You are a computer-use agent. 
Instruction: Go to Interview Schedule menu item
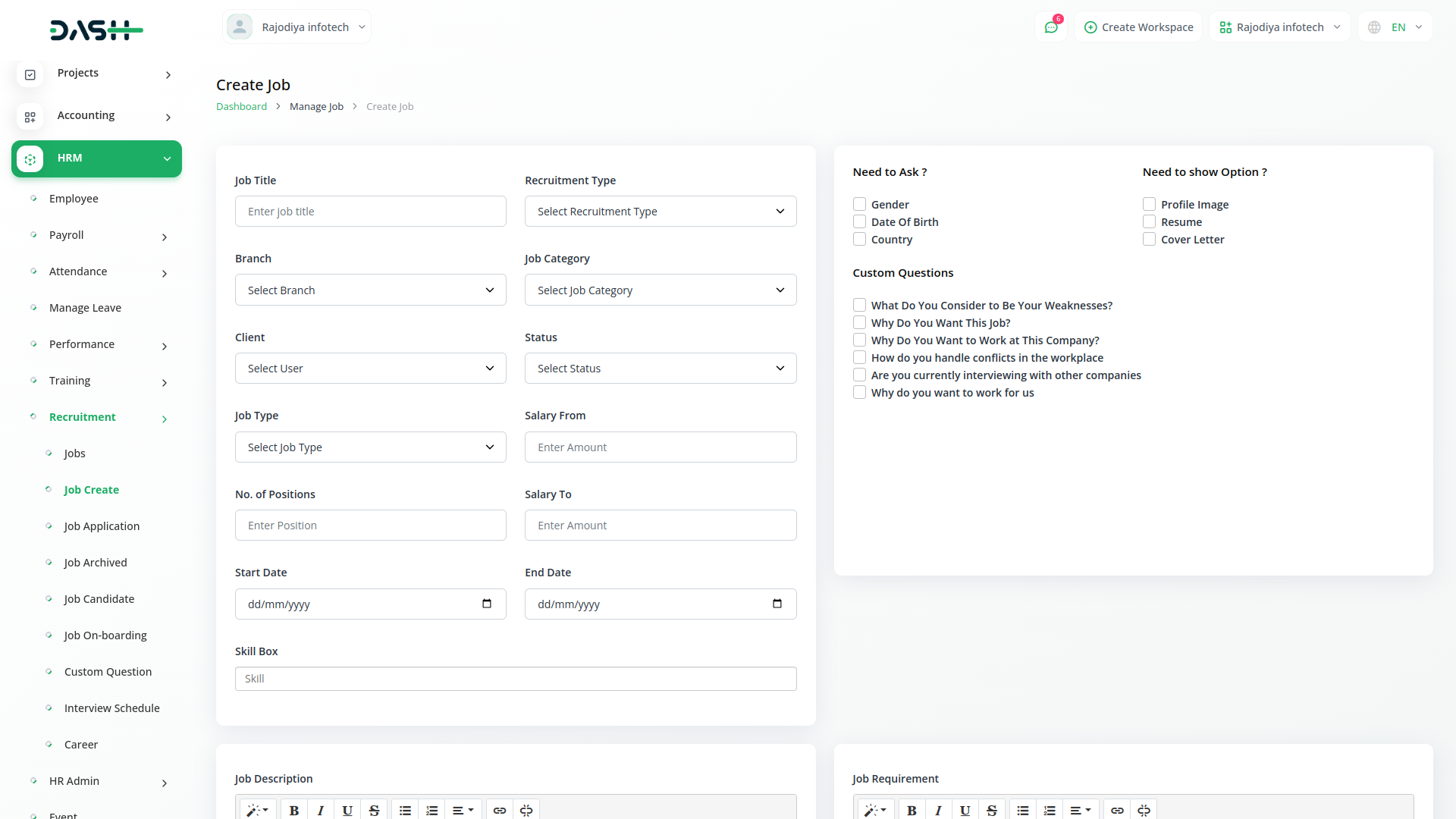111,708
